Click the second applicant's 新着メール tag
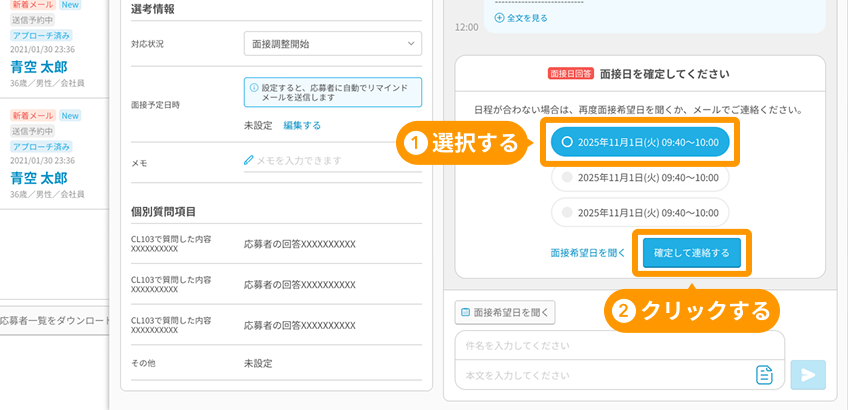 33,116
